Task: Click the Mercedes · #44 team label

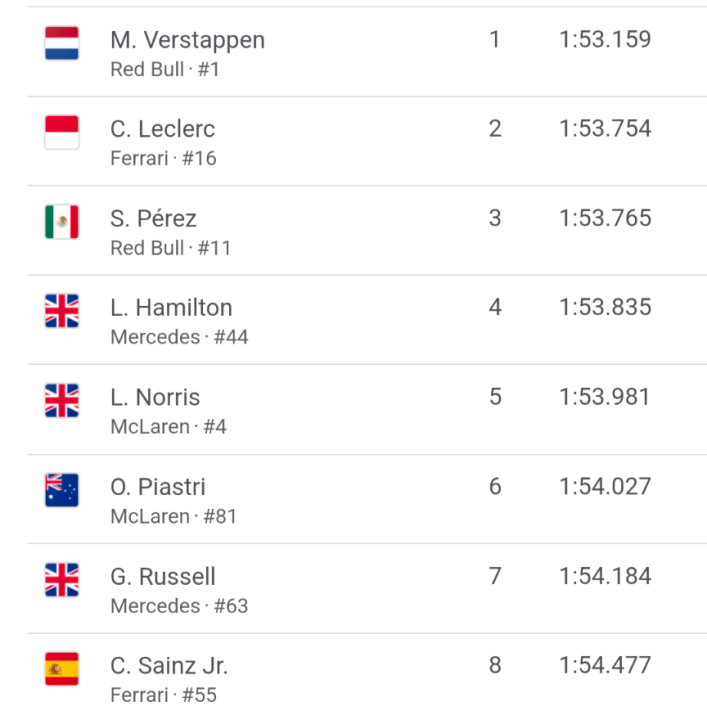Action: [x=179, y=337]
